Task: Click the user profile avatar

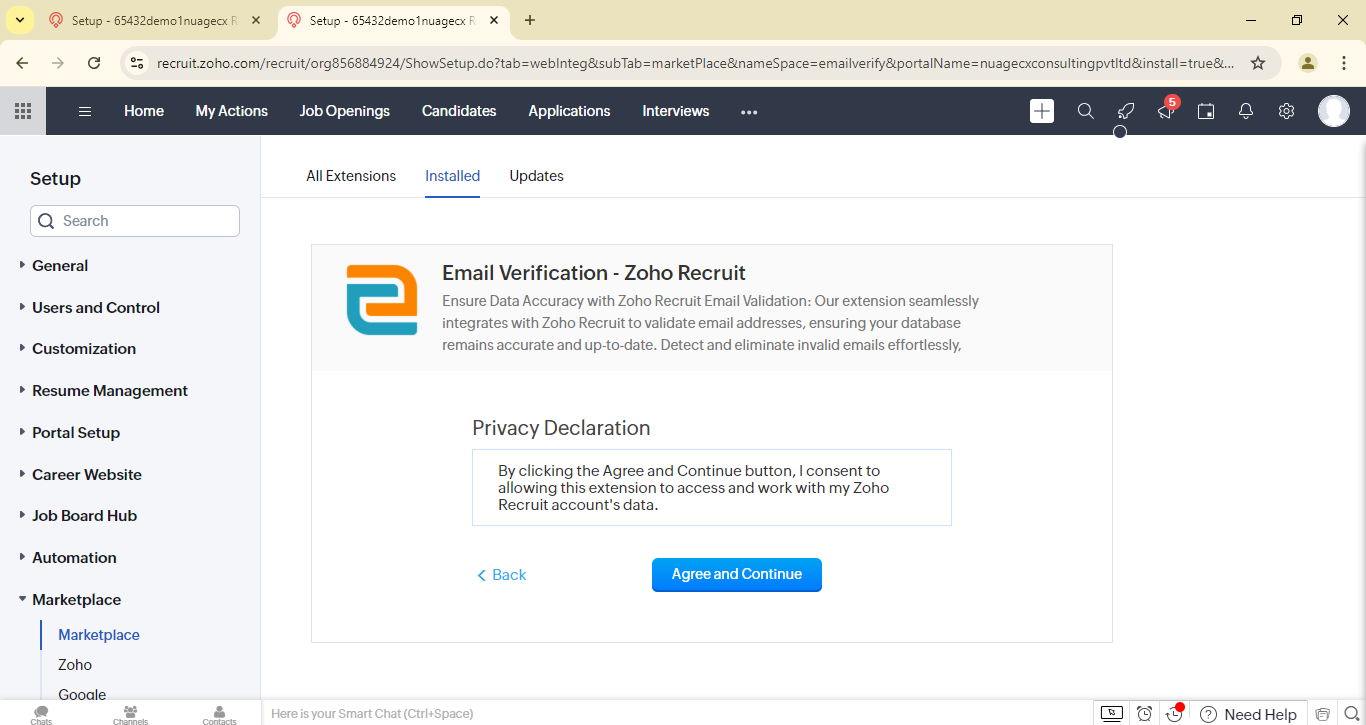Action: click(1334, 111)
